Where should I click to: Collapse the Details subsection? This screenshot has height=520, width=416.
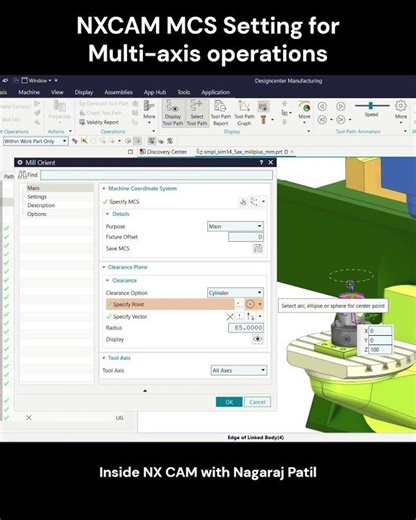click(x=107, y=214)
